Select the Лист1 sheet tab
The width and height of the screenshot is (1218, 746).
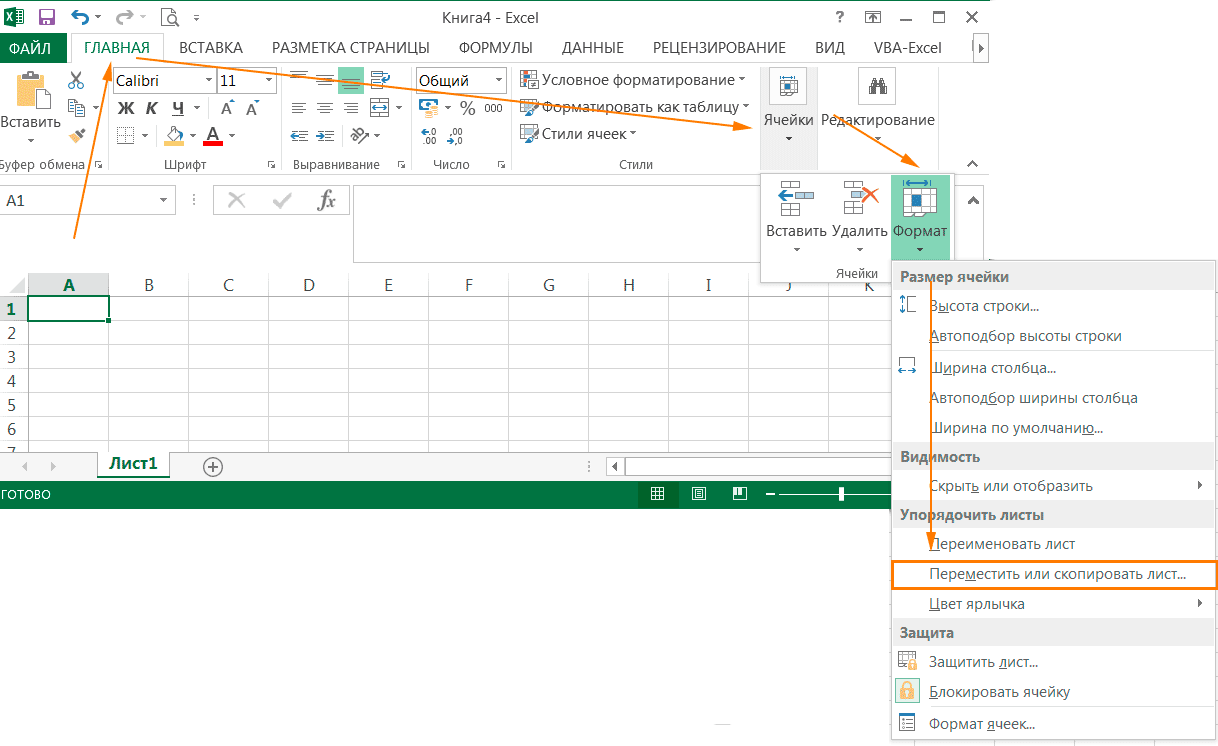coord(134,465)
